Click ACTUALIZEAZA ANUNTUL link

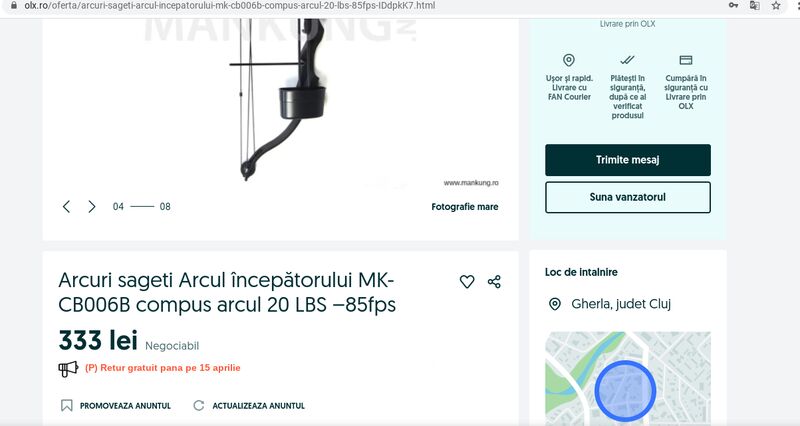coord(259,406)
